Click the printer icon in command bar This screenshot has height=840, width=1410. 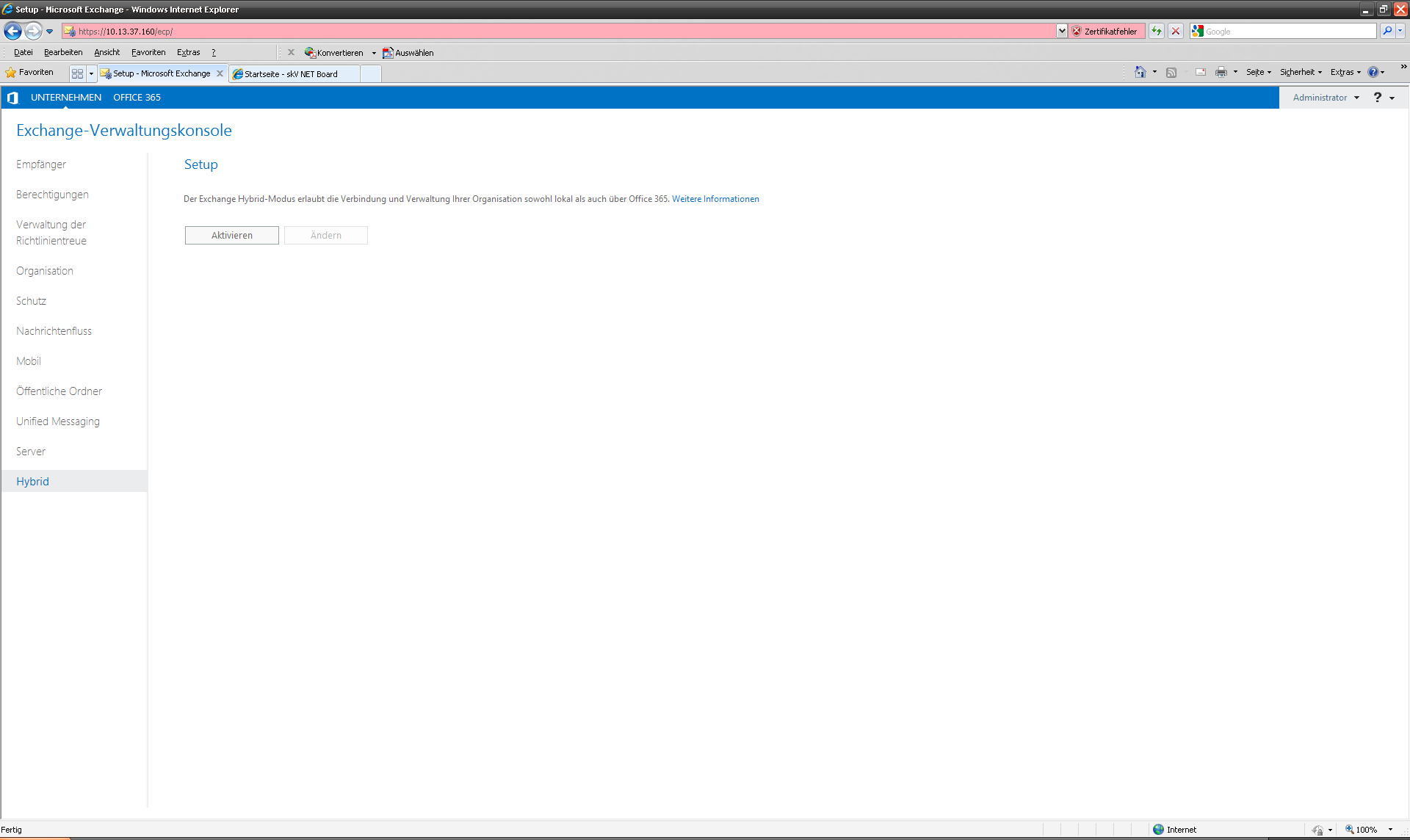pos(1221,72)
